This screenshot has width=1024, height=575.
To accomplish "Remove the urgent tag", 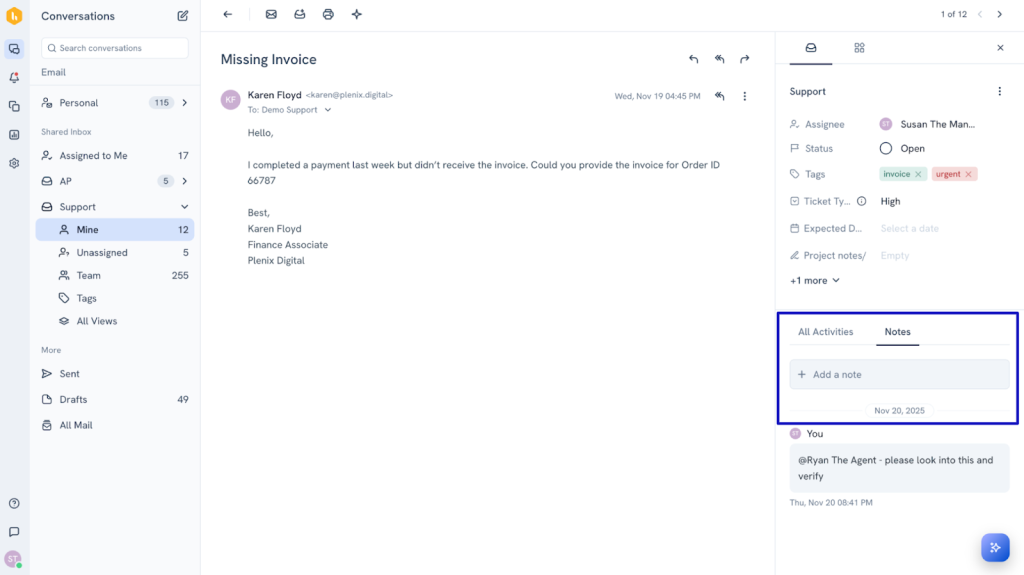I will pyautogui.click(x=968, y=174).
